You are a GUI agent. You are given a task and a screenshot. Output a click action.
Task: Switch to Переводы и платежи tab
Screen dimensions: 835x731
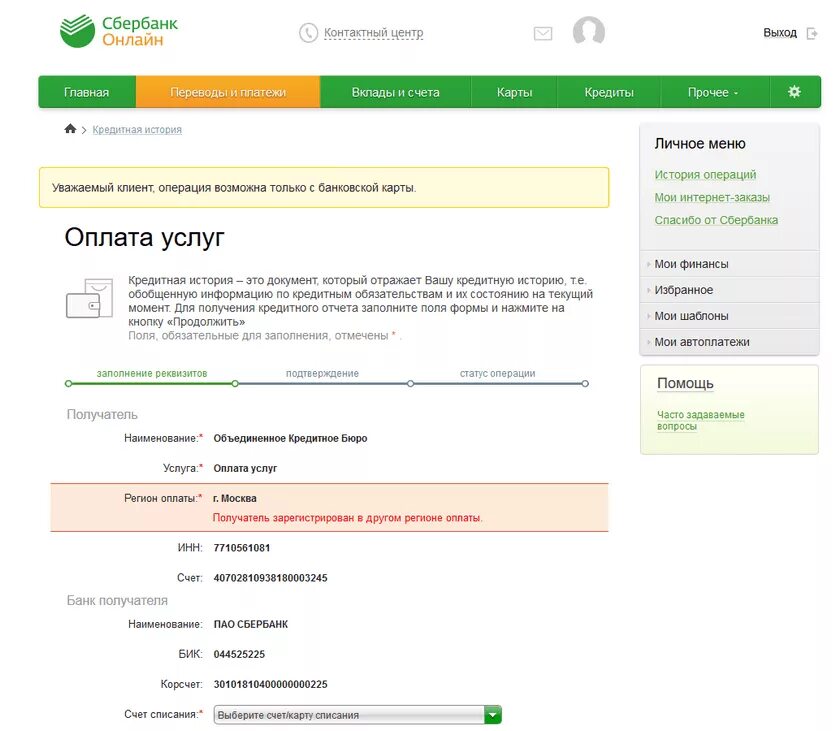[228, 92]
